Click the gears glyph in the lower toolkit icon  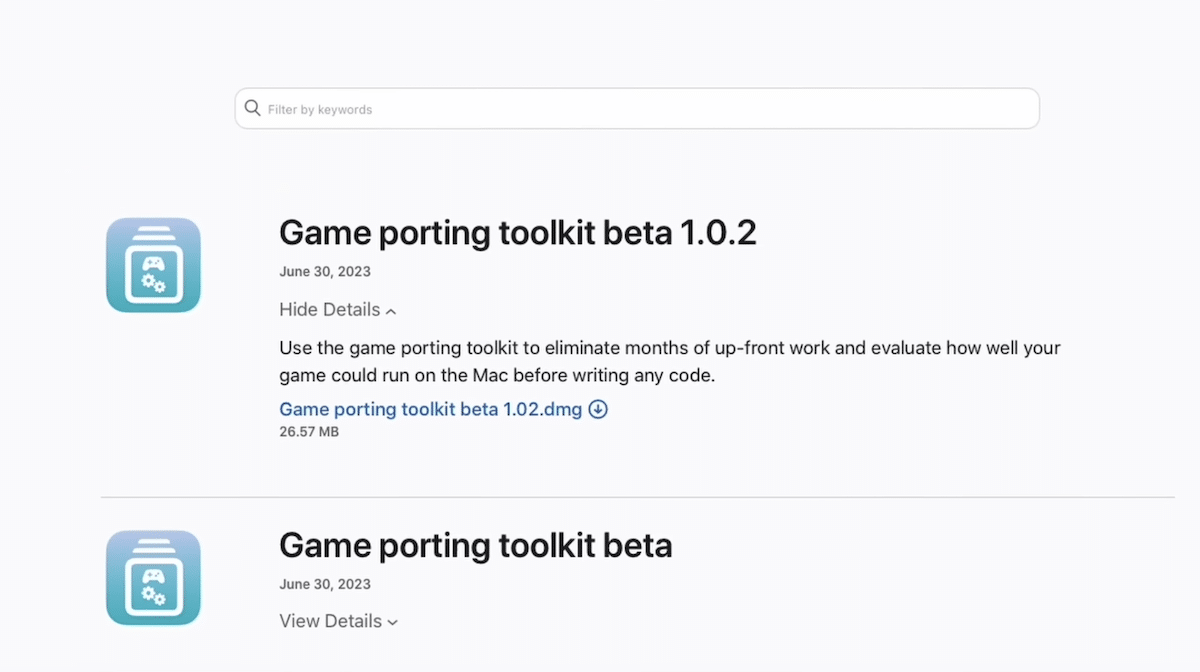pyautogui.click(x=154, y=595)
